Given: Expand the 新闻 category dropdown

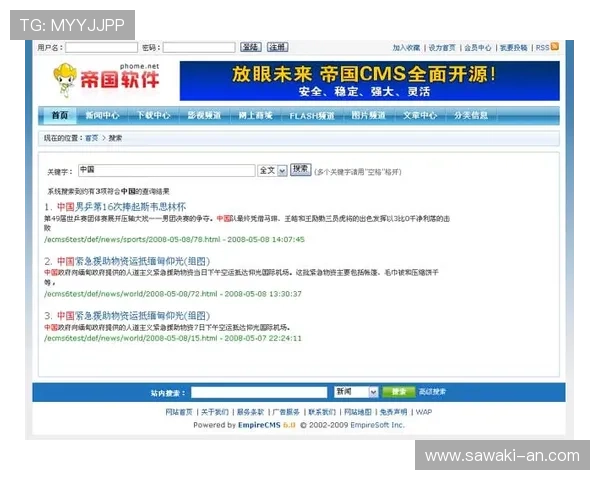Looking at the screenshot, I should (x=356, y=392).
